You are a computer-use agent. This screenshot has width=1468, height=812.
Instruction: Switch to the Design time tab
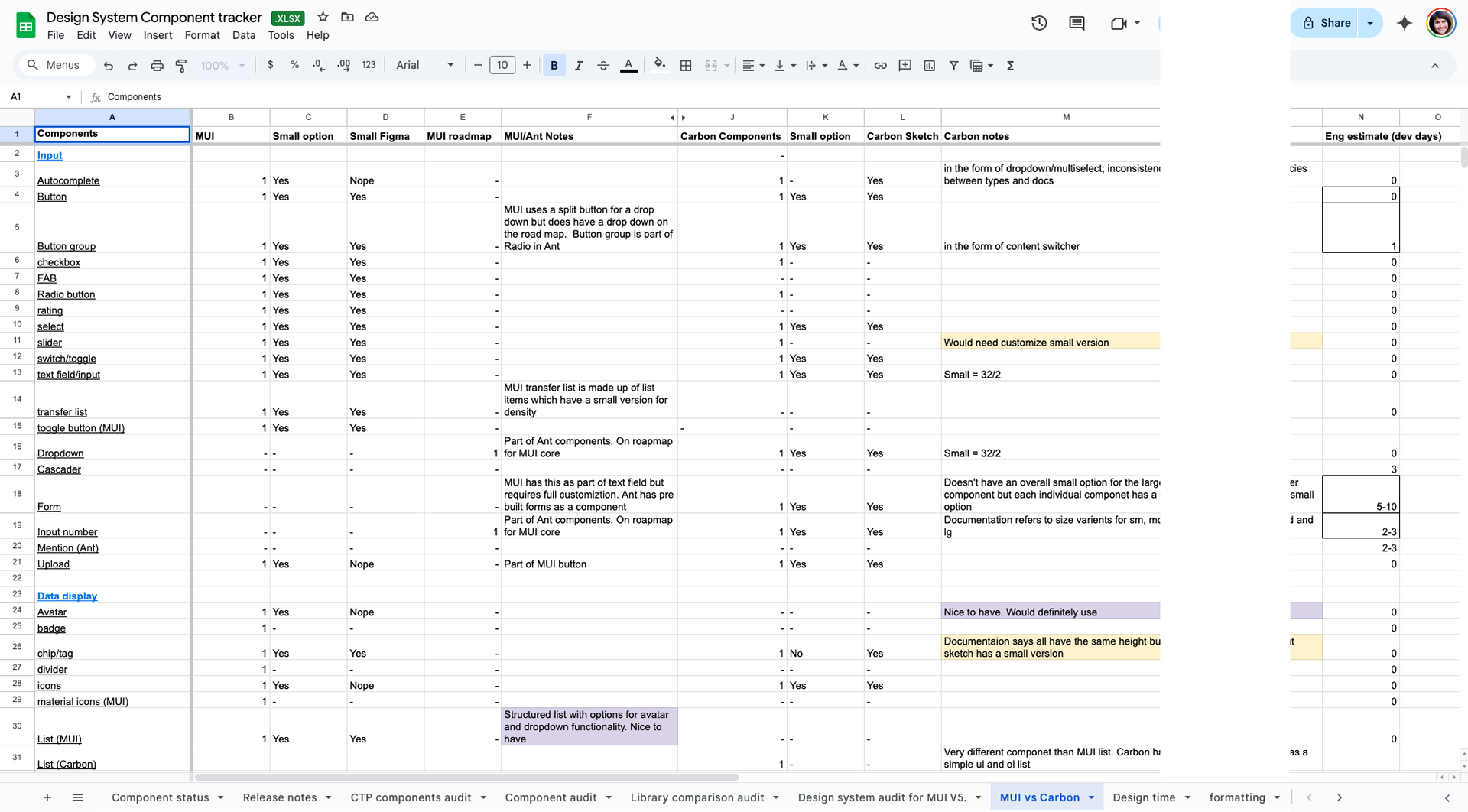pyautogui.click(x=1152, y=797)
